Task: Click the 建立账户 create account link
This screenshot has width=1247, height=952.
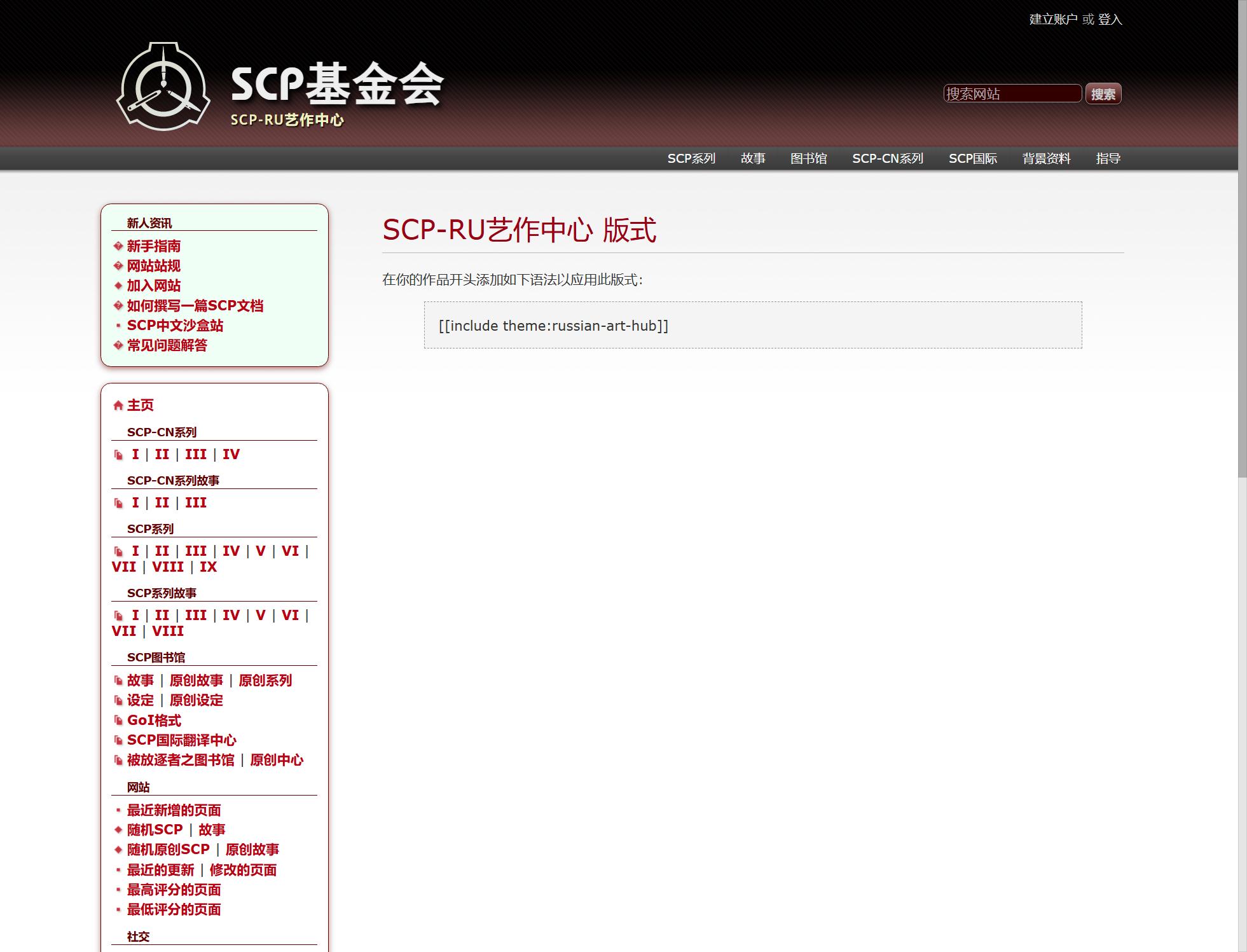Action: (1052, 19)
